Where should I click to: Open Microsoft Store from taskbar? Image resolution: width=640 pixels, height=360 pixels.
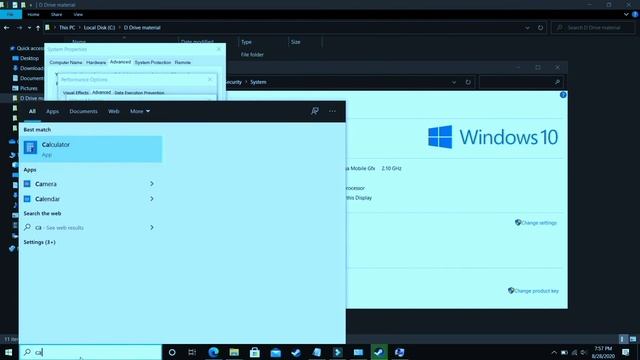[255, 352]
